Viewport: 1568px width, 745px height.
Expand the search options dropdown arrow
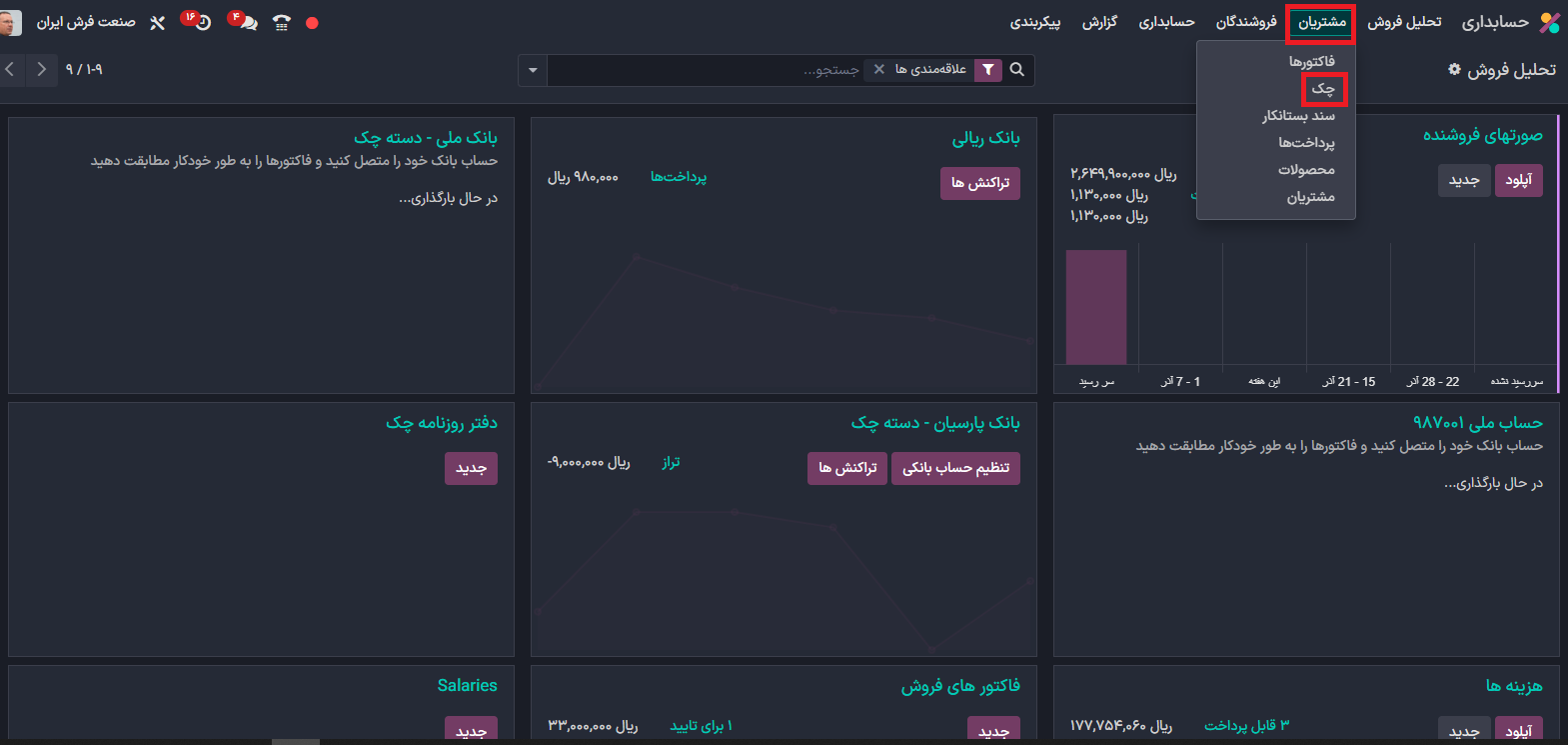[x=533, y=70]
